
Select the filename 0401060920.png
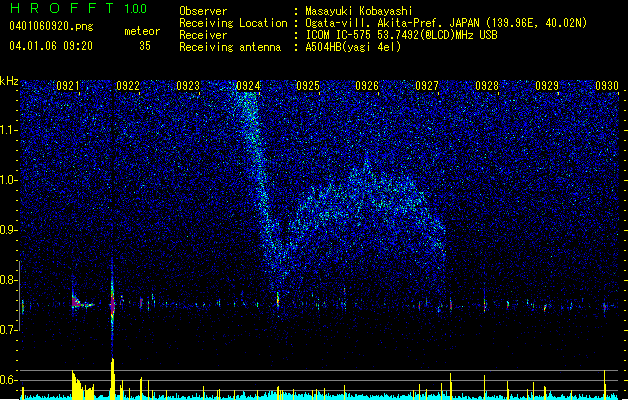(x=51, y=26)
